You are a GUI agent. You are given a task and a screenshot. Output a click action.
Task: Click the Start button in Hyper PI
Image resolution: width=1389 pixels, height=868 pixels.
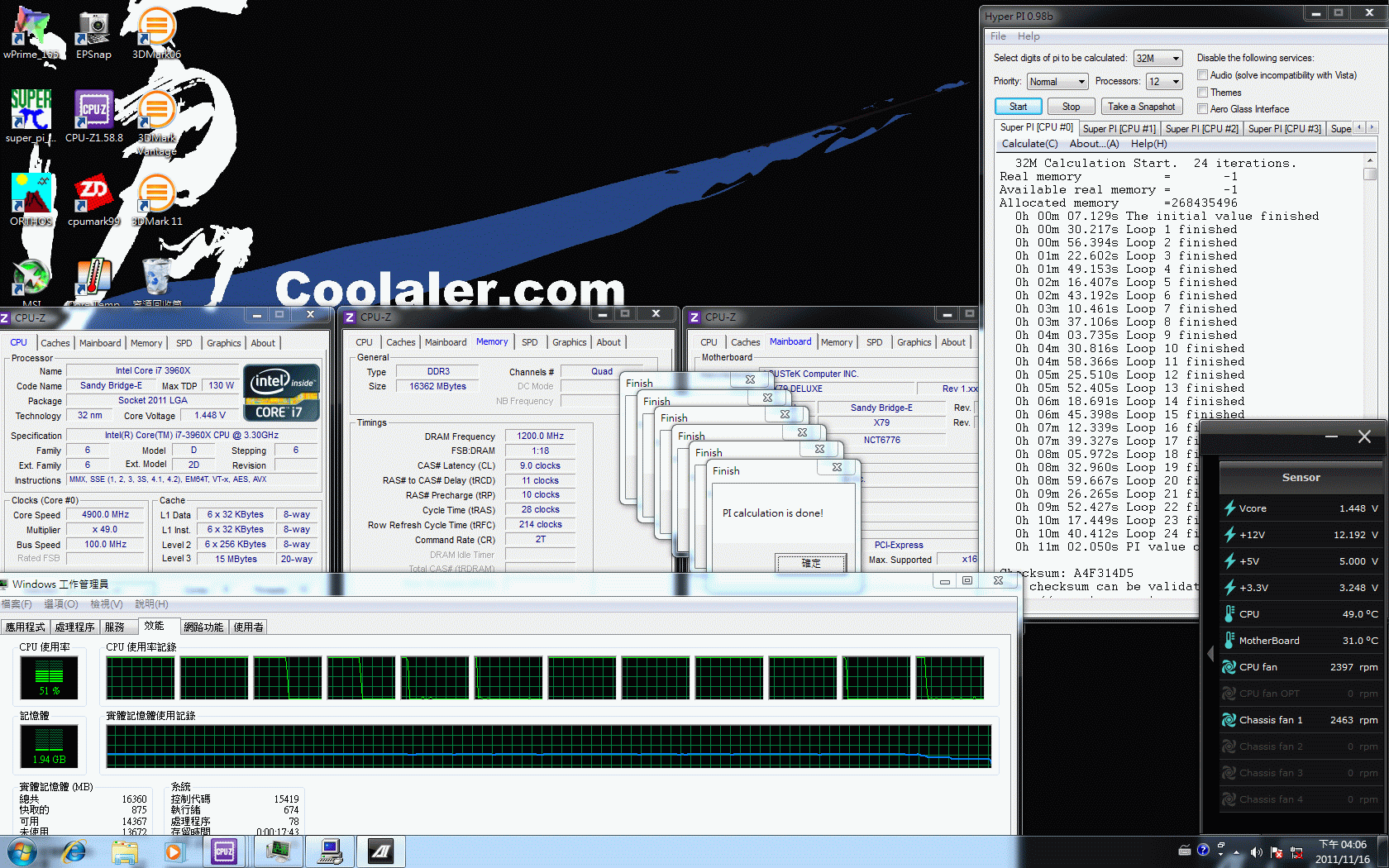point(1018,107)
